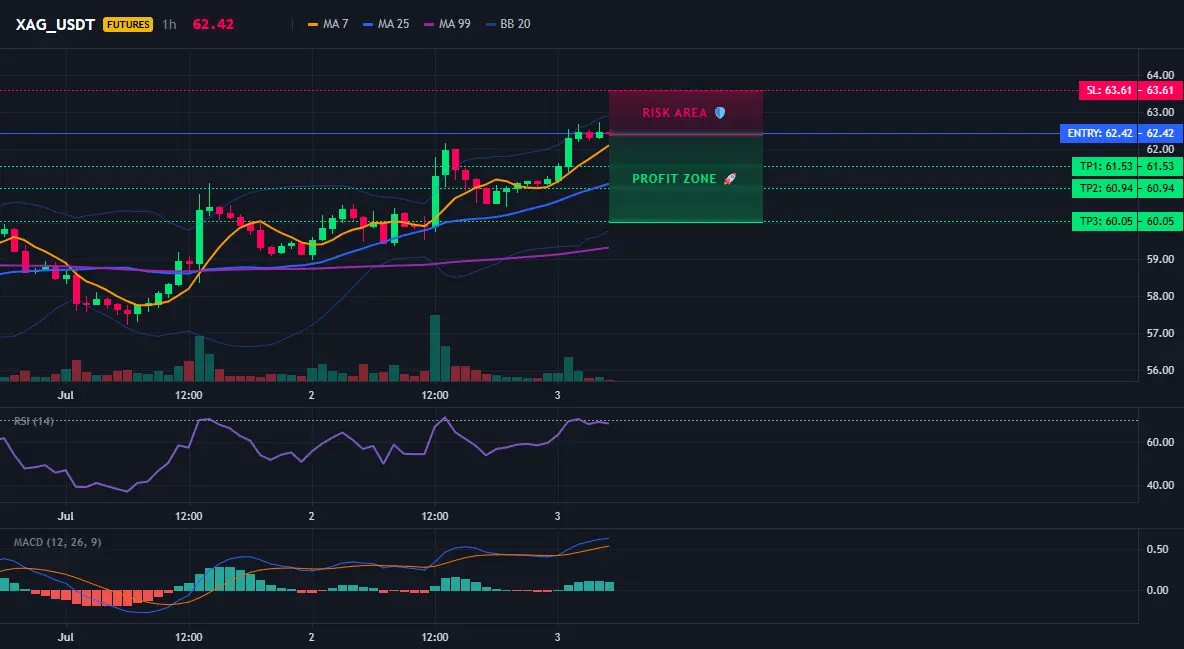Click the 0.00 MACD axis value
Viewport: 1184px width, 649px height.
1157,590
